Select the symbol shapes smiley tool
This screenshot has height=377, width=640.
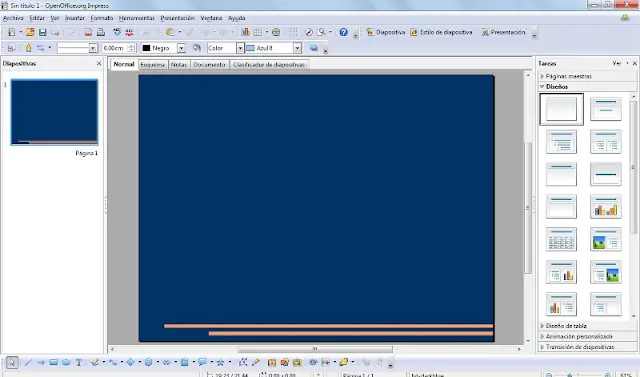coord(149,362)
